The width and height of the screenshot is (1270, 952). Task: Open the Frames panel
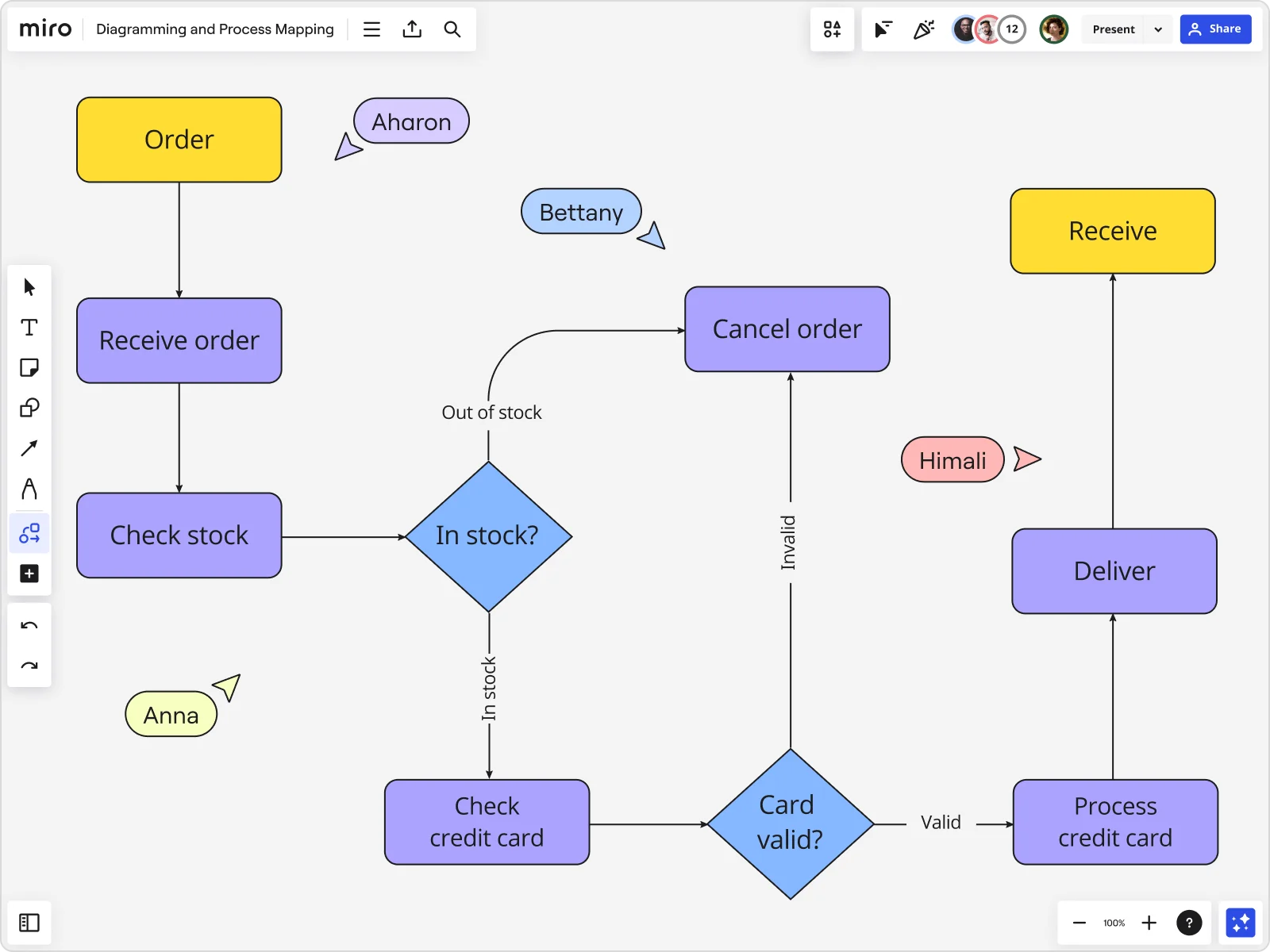click(x=29, y=923)
